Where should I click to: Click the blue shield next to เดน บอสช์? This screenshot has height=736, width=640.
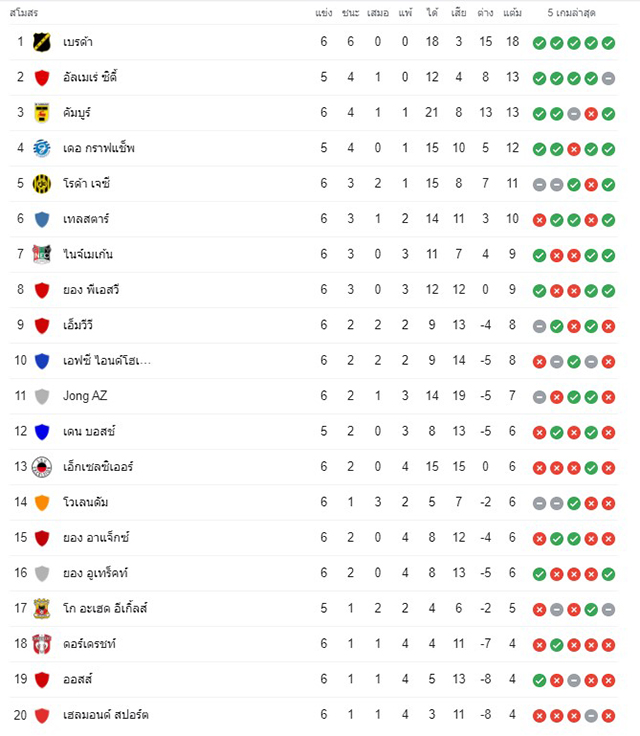42,432
